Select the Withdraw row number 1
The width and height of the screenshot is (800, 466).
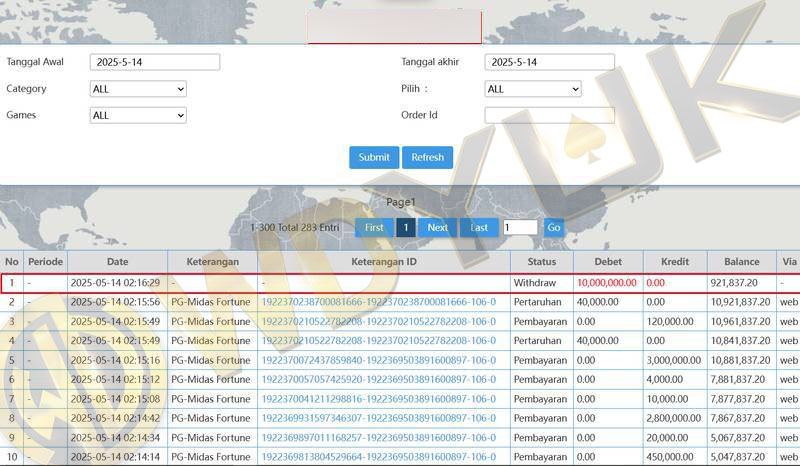12,283
